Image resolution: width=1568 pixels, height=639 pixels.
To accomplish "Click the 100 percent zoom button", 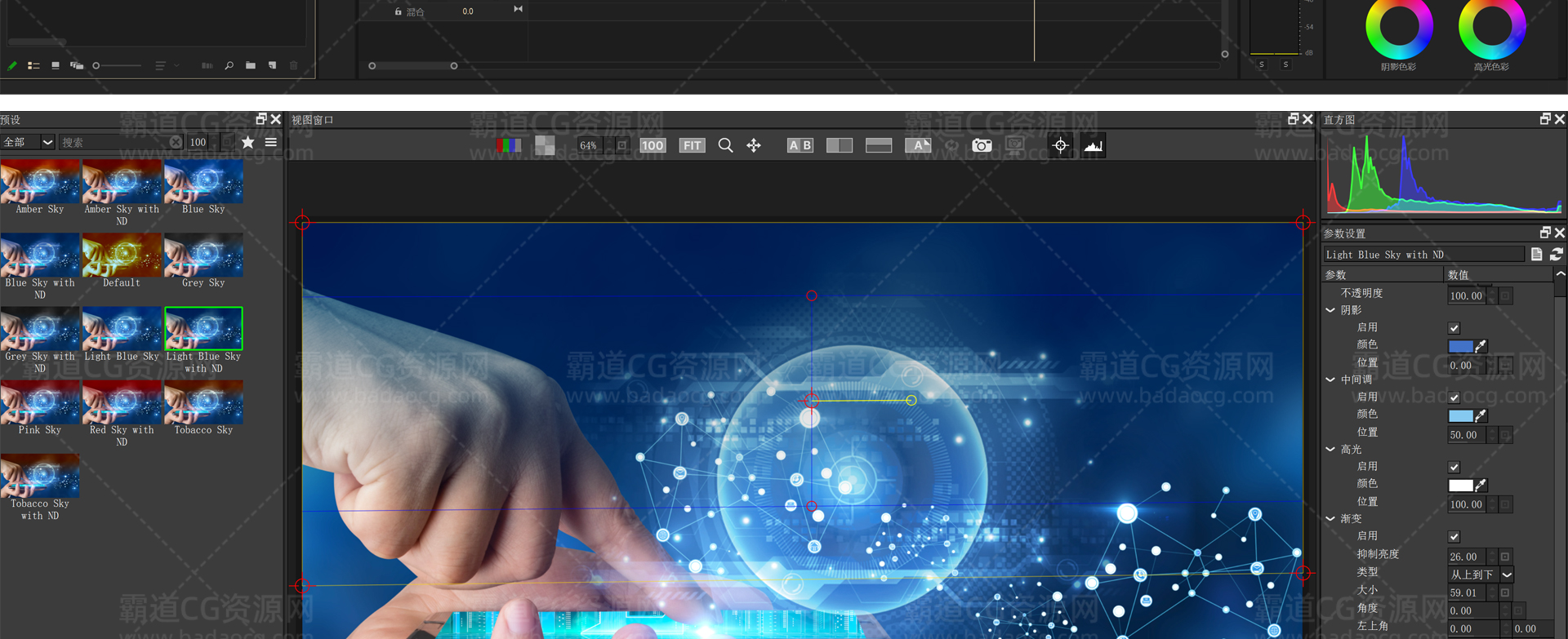I will (x=652, y=145).
